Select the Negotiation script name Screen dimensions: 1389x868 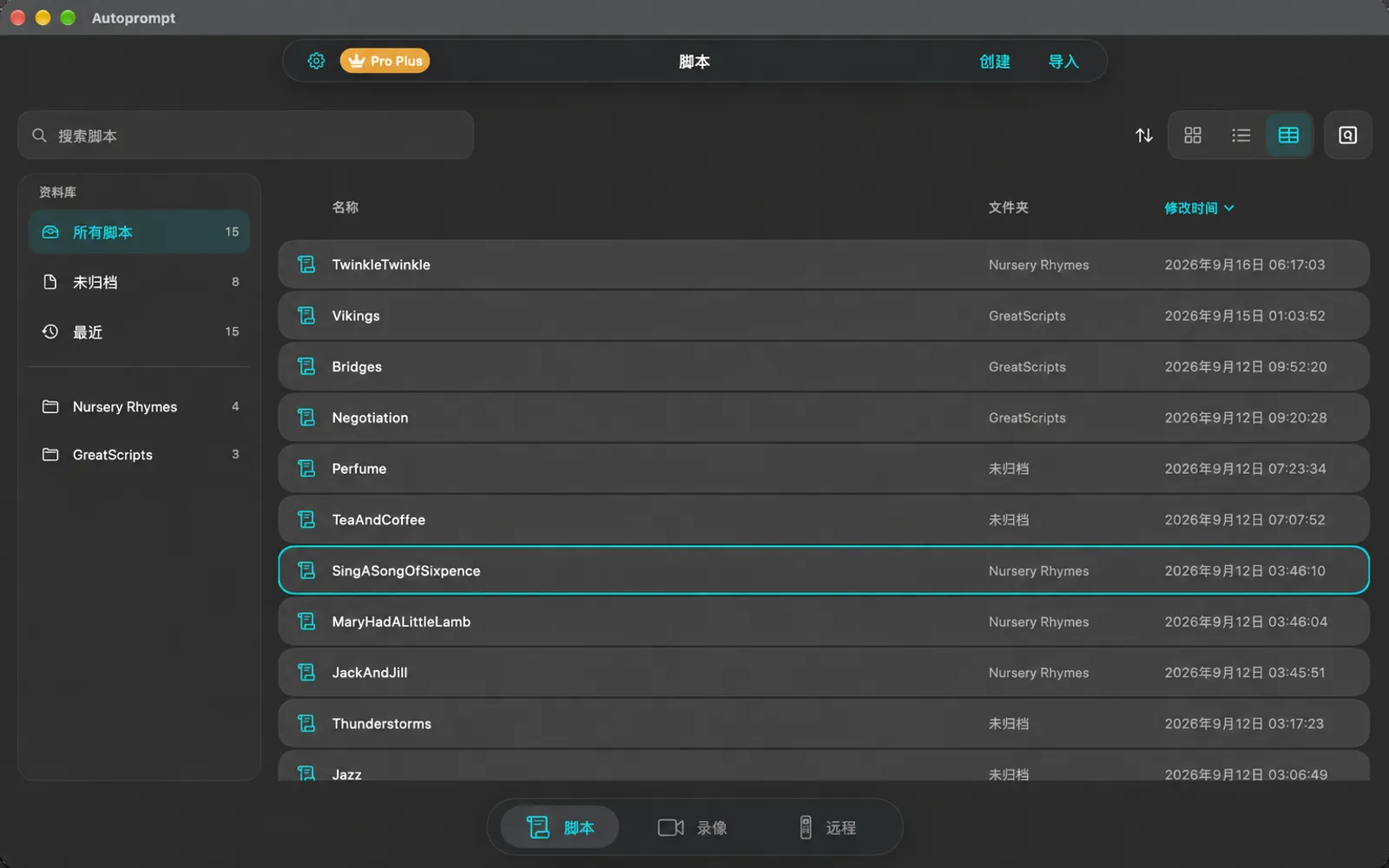click(x=370, y=418)
